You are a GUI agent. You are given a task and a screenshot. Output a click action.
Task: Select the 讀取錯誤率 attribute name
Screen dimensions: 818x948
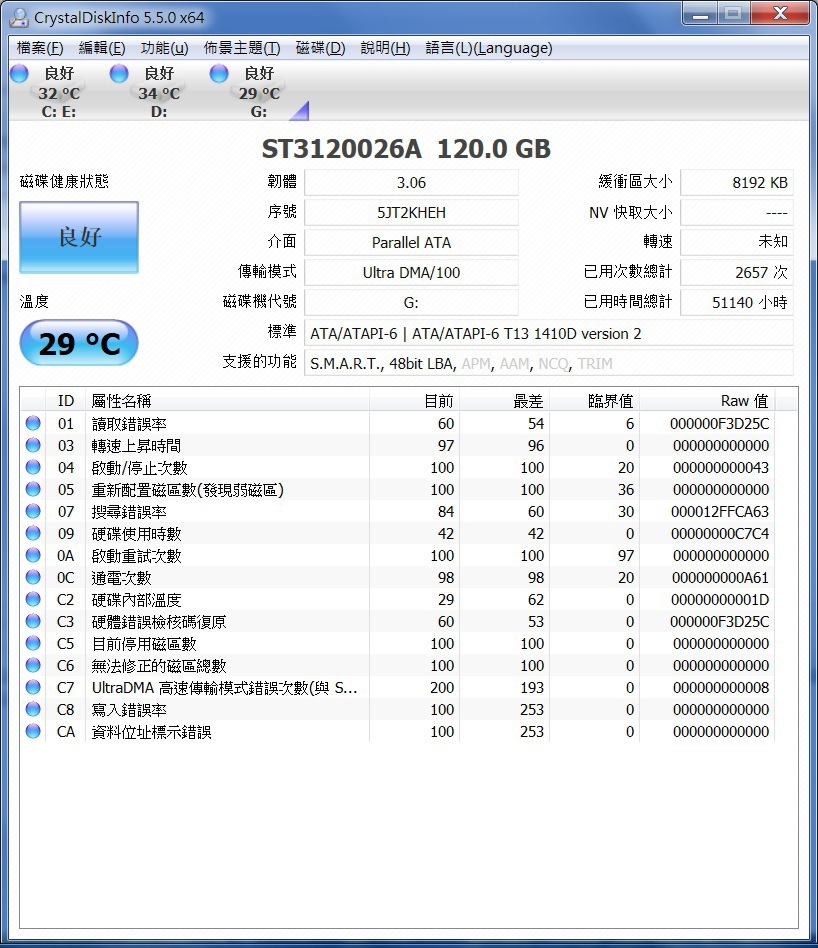click(129, 424)
